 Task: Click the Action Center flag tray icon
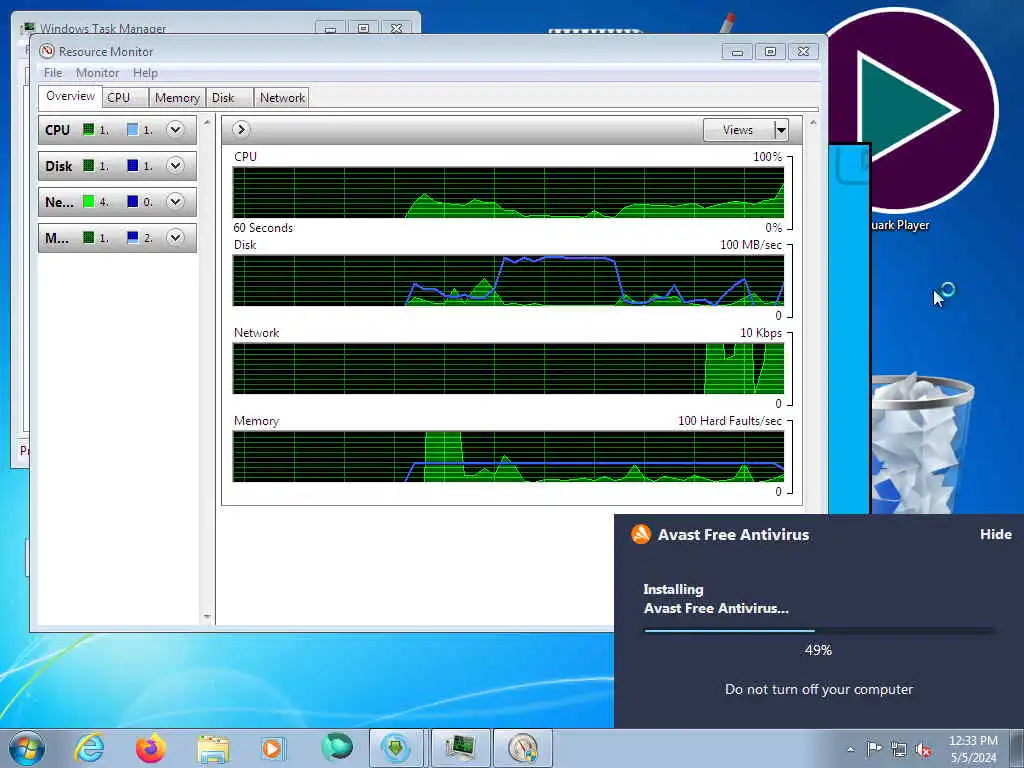coord(874,748)
